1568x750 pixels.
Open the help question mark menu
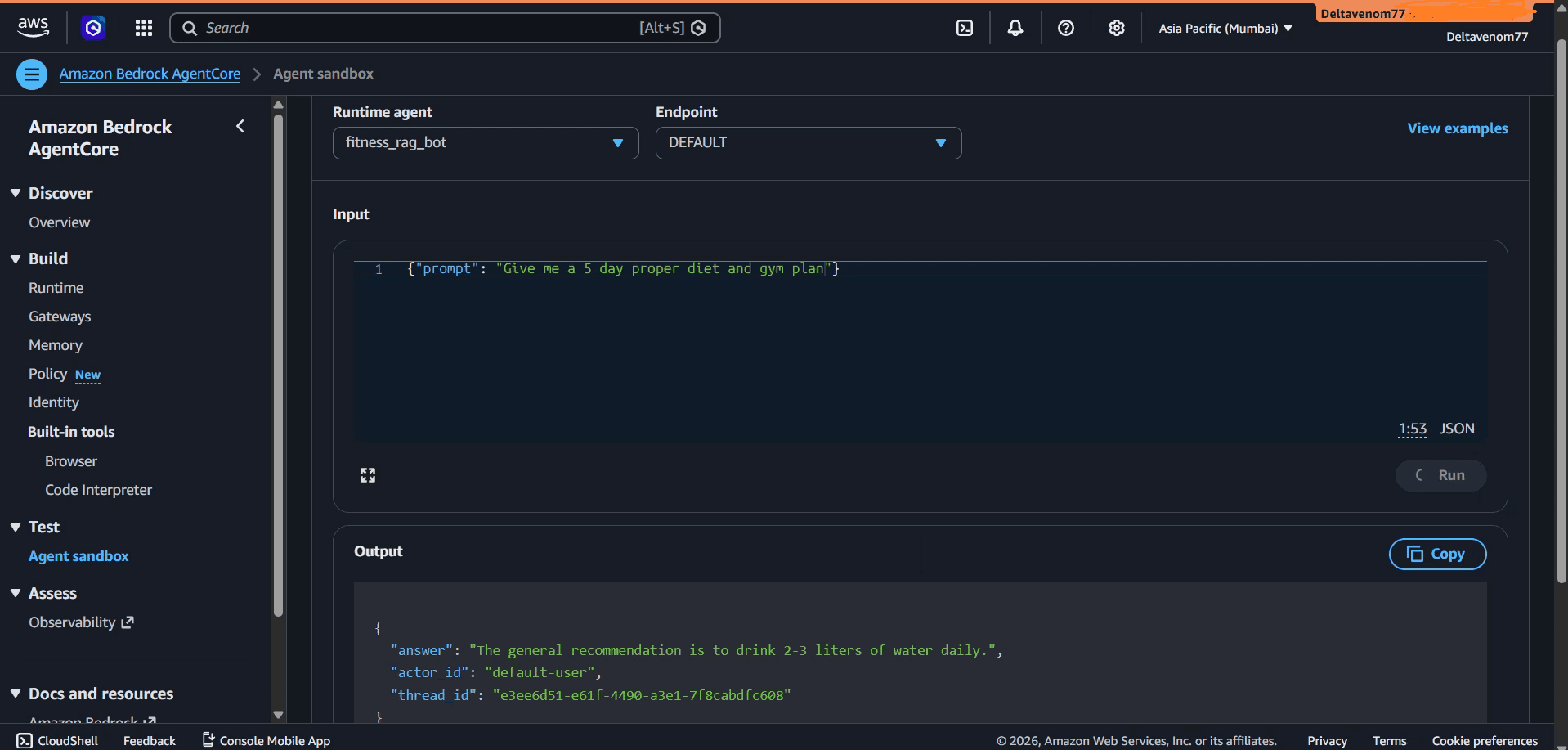[1066, 28]
